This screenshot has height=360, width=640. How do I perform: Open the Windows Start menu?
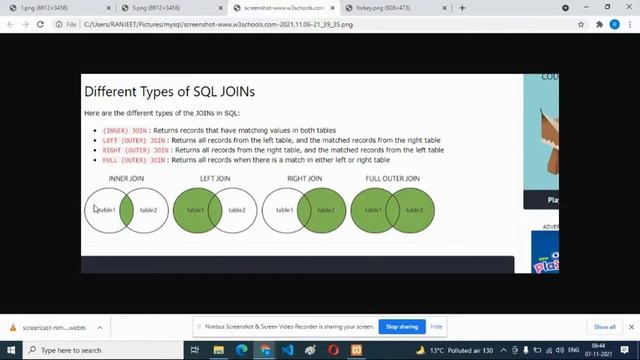(x=11, y=350)
